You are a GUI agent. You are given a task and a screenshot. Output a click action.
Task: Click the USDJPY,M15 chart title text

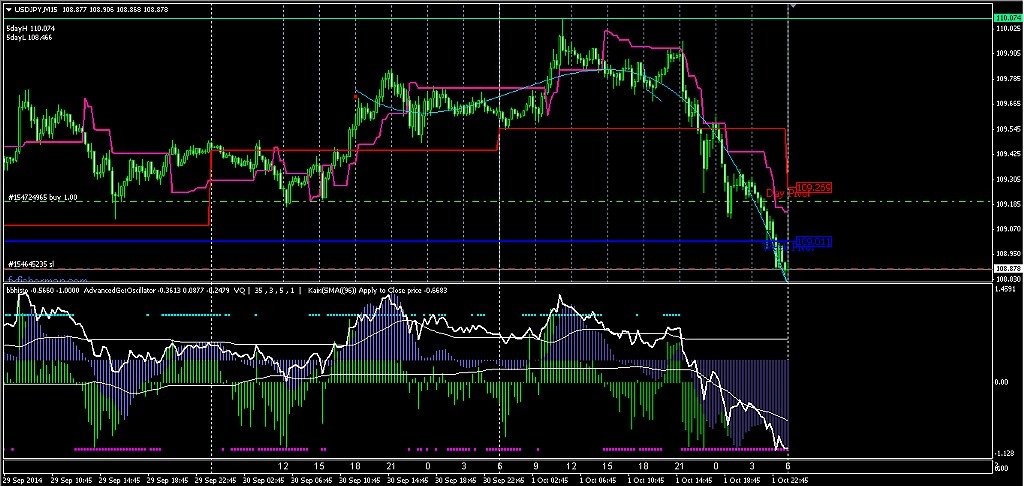tap(37, 8)
